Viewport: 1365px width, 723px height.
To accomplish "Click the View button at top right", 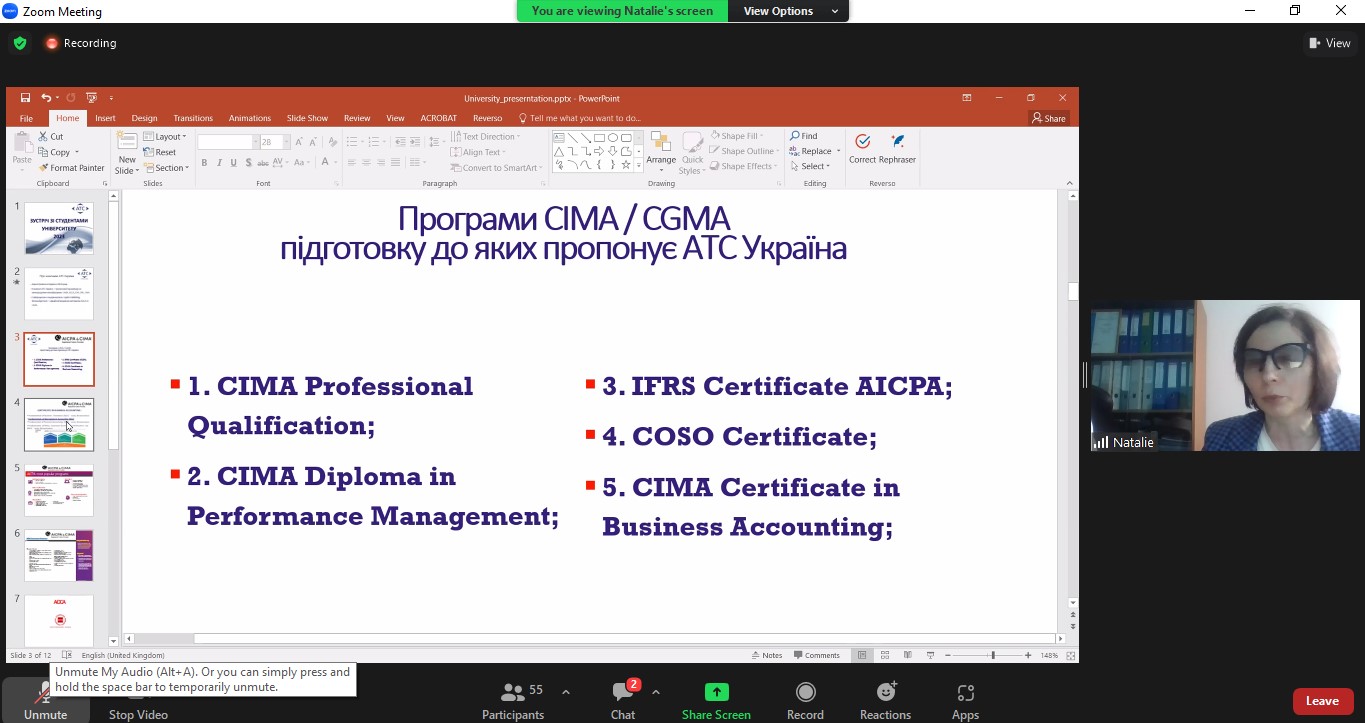I will 1329,43.
